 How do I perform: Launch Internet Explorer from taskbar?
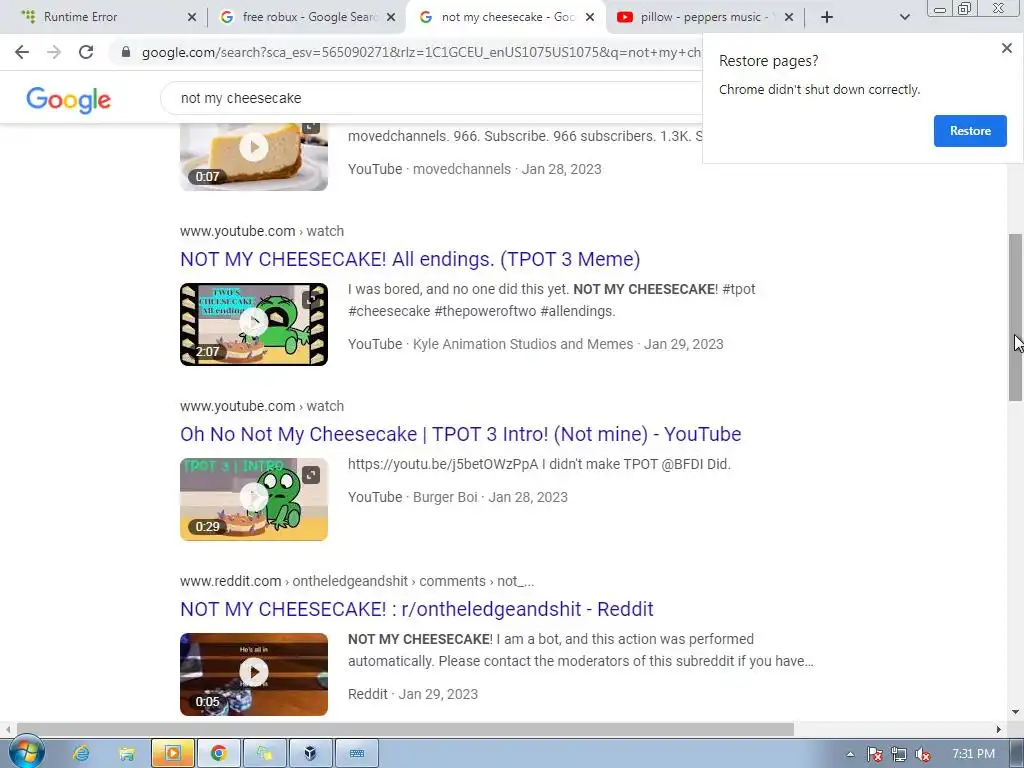coord(81,754)
